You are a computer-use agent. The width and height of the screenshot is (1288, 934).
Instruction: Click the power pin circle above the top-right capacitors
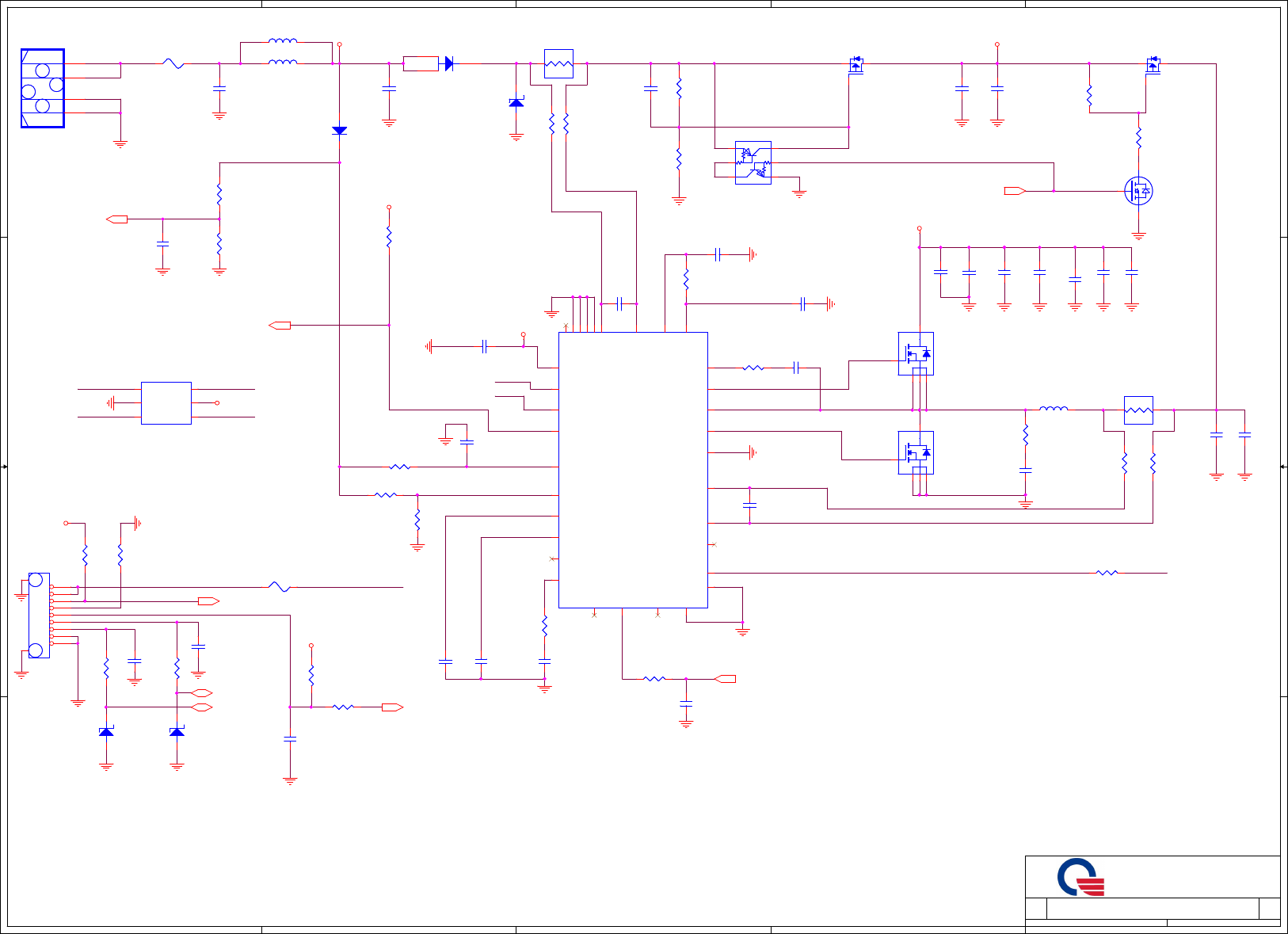pyautogui.click(x=996, y=44)
